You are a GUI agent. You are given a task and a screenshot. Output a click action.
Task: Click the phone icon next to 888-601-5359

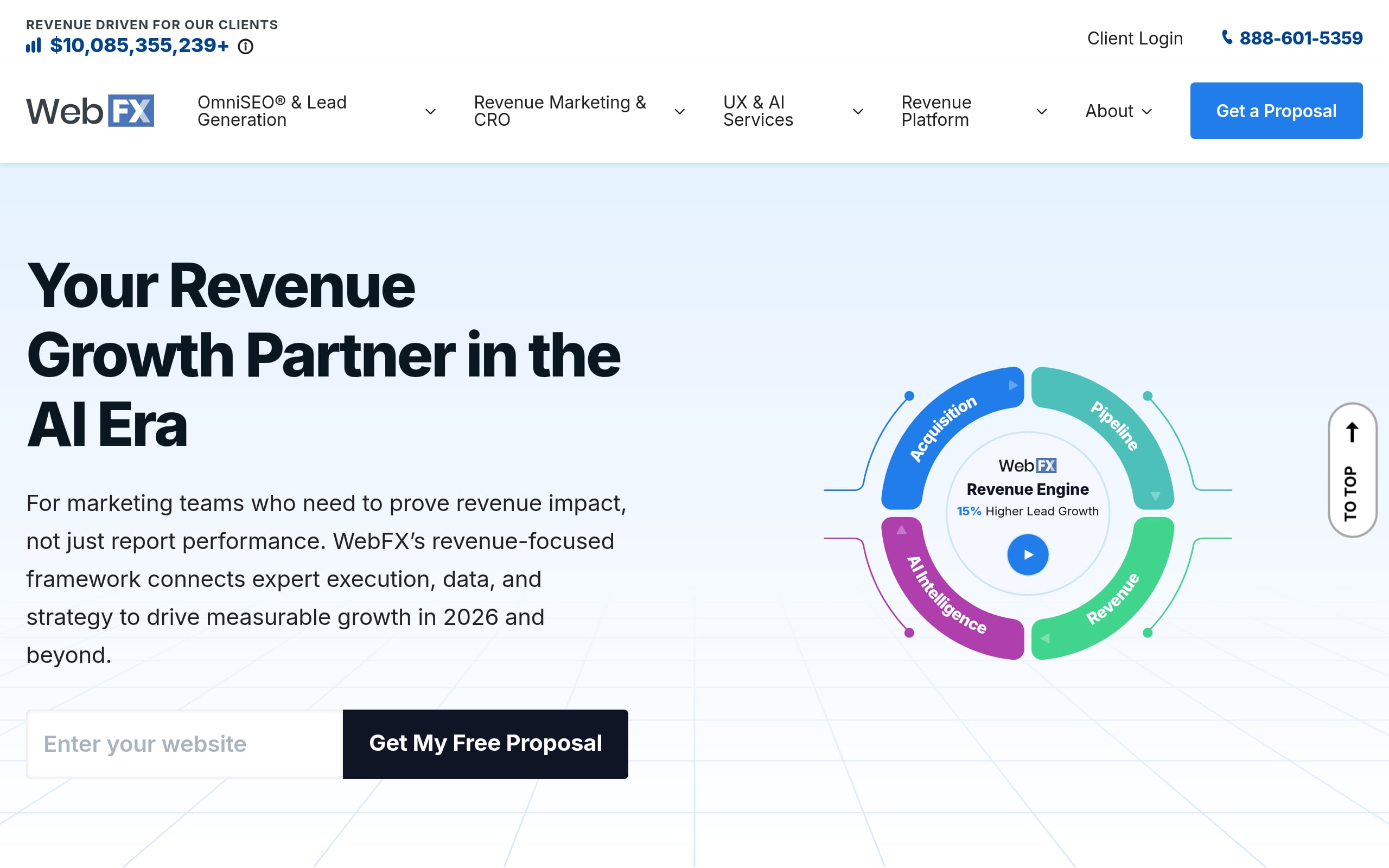coord(1228,38)
